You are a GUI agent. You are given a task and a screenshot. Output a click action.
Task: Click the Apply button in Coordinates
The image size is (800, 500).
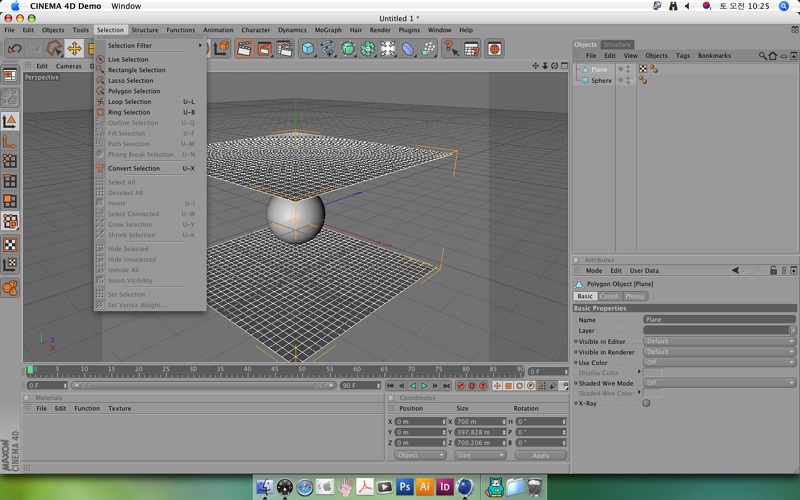coord(541,455)
